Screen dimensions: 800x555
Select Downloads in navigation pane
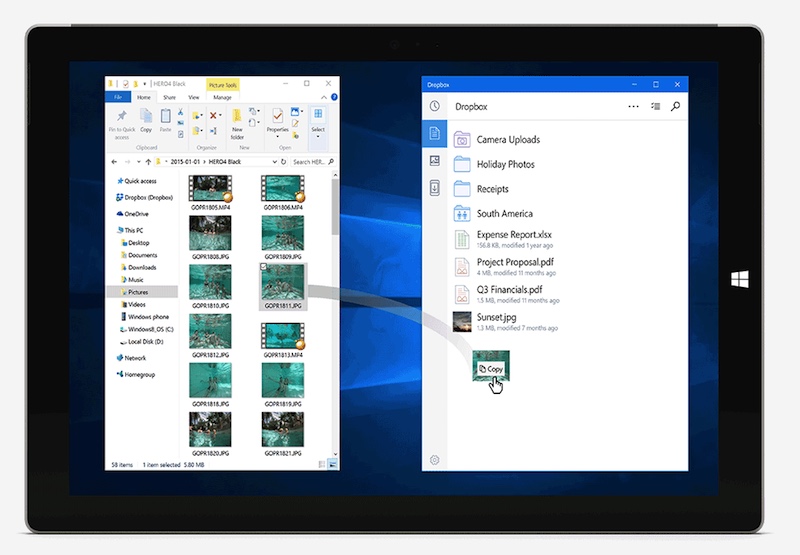139,267
